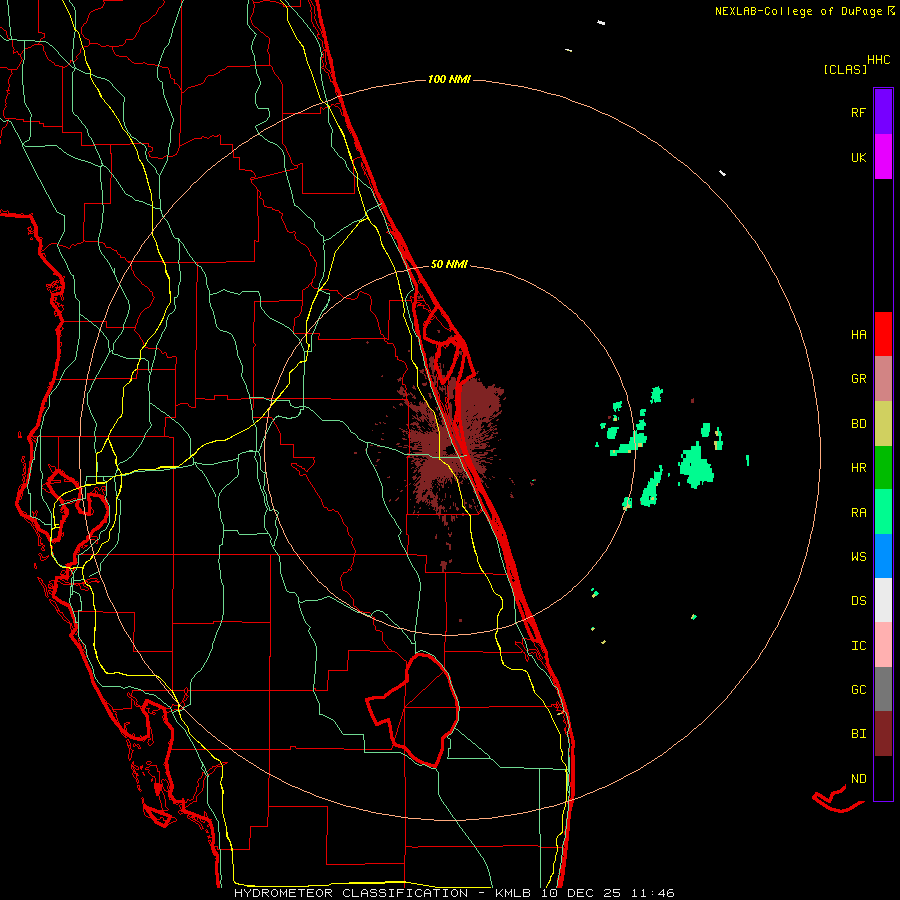Click the RA legend label
This screenshot has height=900, width=900.
(858, 513)
